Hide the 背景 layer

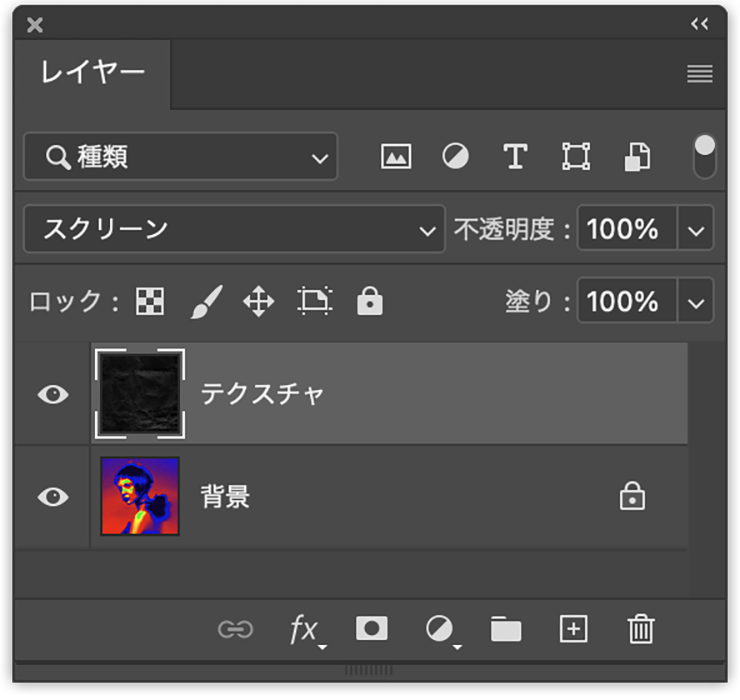coord(53,497)
